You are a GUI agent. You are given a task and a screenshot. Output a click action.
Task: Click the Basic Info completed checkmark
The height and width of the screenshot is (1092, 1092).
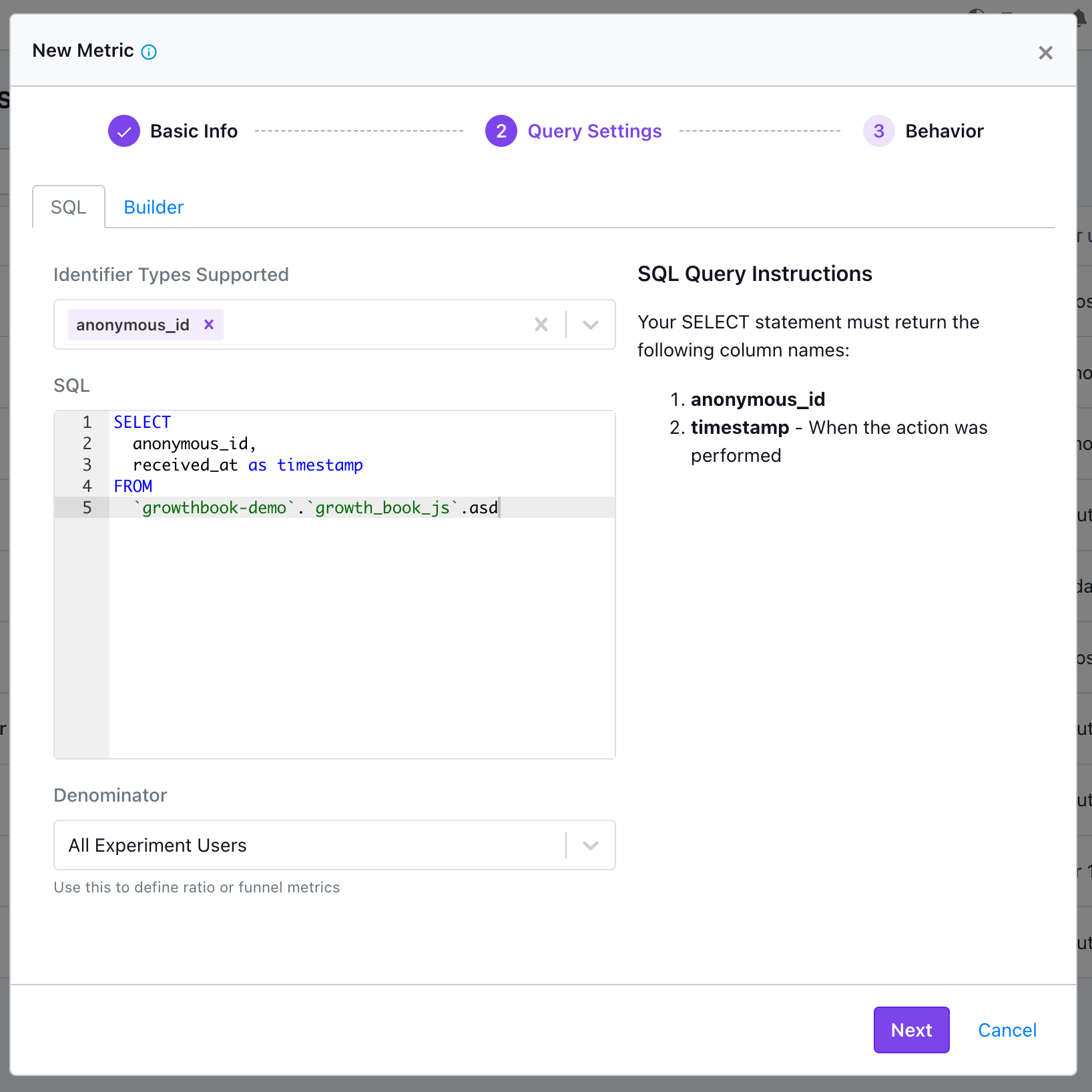[x=124, y=131]
